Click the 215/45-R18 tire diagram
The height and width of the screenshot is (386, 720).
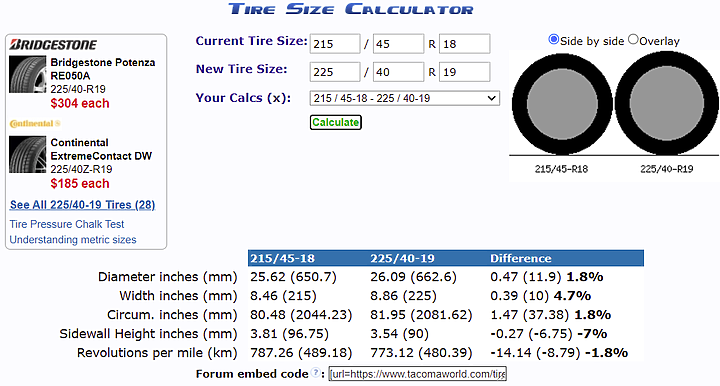click(x=562, y=104)
